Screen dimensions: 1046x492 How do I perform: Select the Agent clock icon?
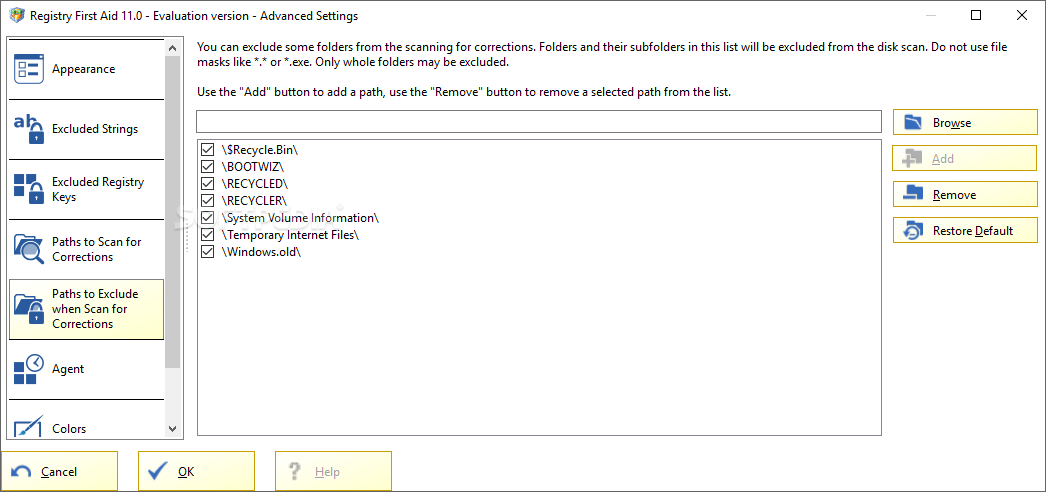pyautogui.click(x=29, y=369)
